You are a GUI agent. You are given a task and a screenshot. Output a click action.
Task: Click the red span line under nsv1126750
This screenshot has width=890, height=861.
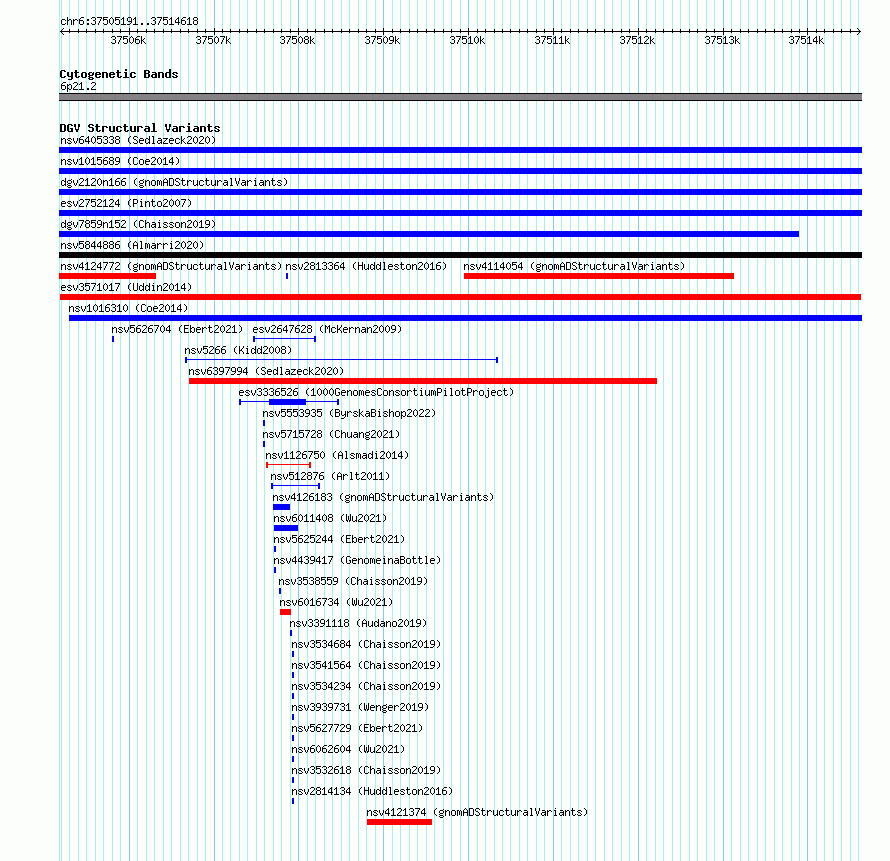[x=288, y=465]
